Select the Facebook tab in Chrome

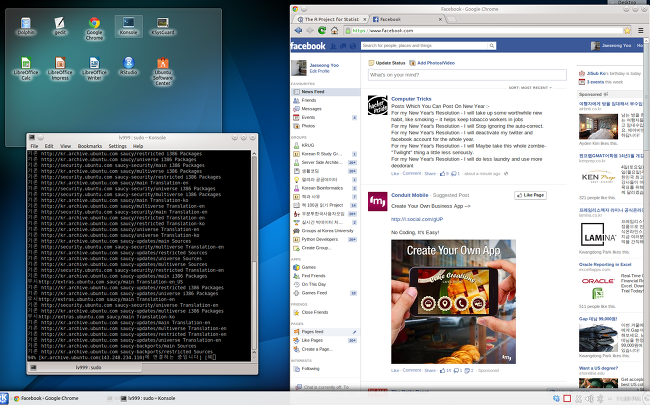[x=406, y=19]
